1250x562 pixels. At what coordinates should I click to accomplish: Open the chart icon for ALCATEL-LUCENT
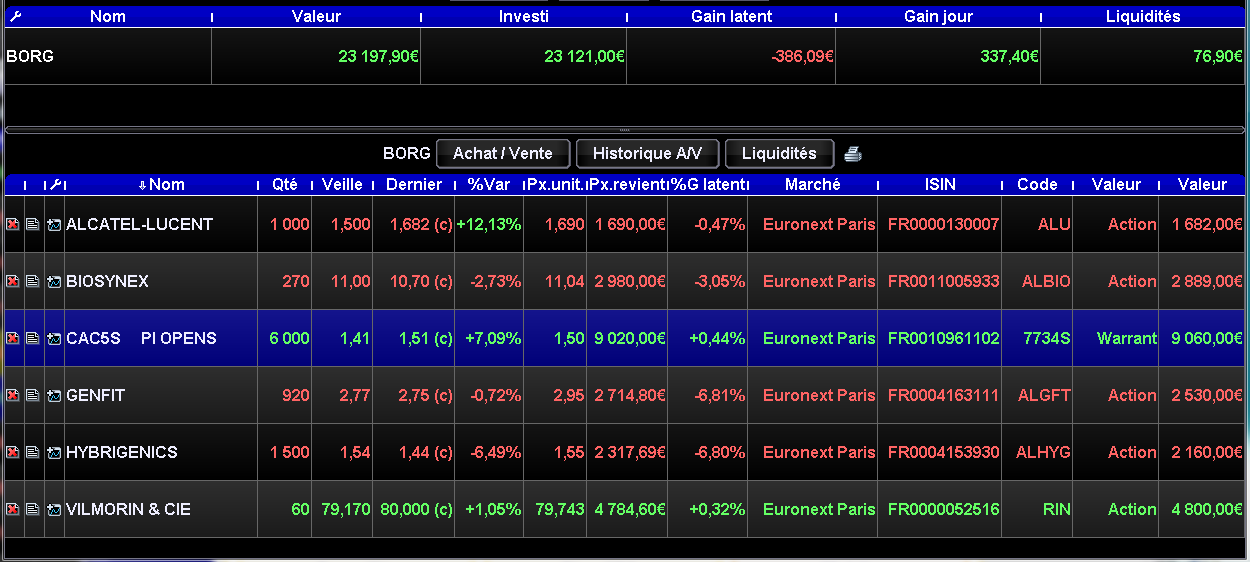(x=54, y=225)
